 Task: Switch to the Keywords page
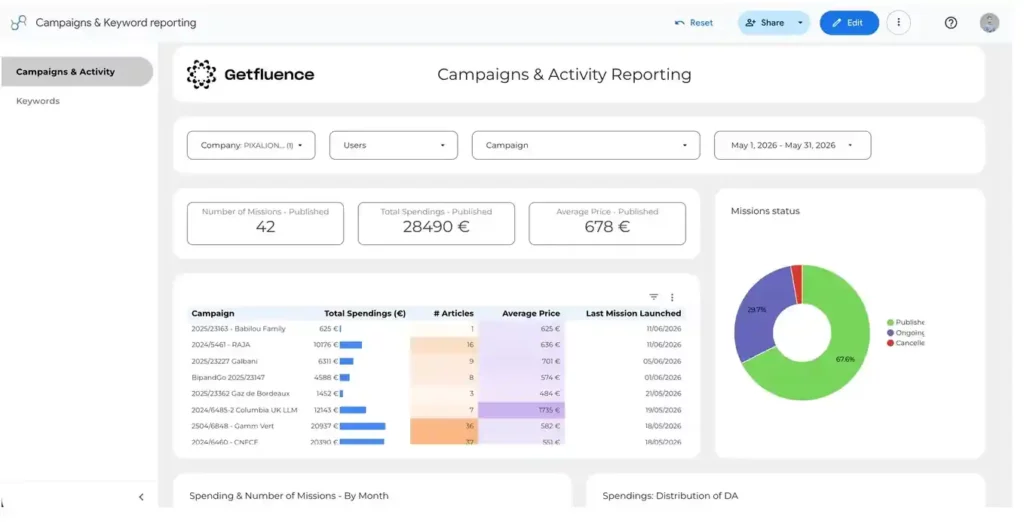38,101
